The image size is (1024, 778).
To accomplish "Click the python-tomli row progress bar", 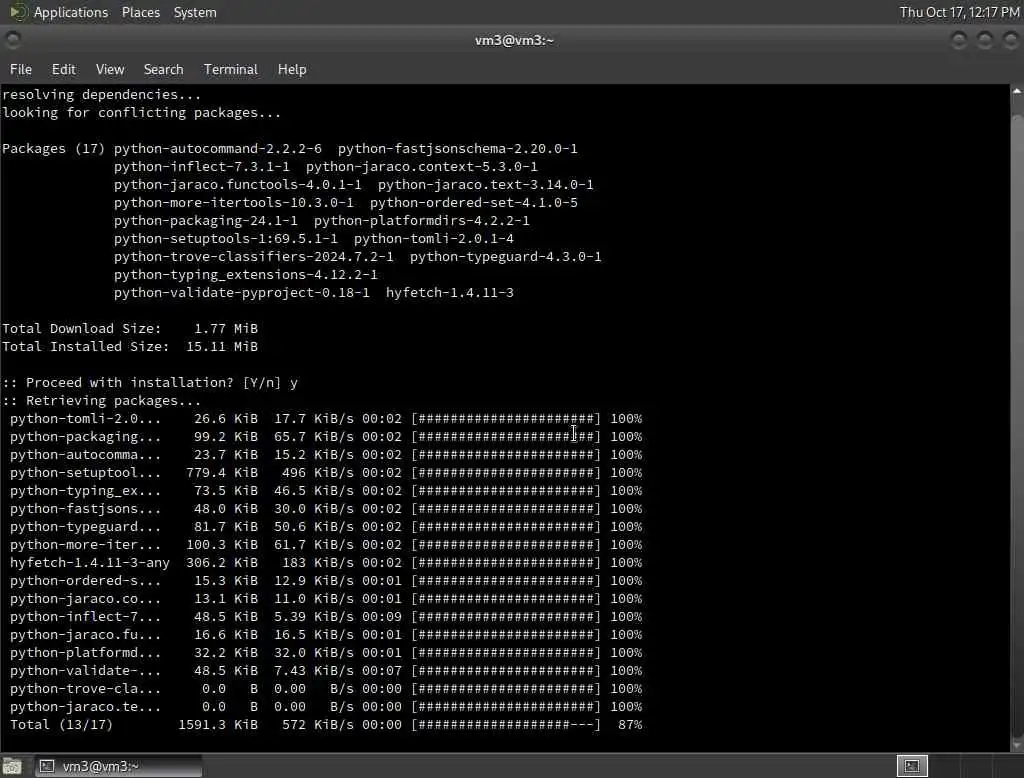I will [506, 419].
